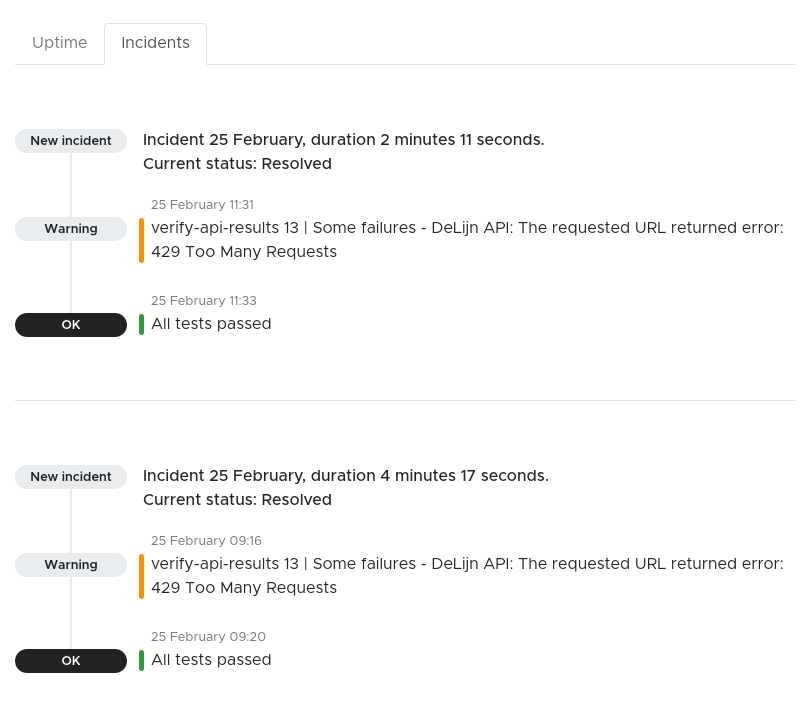
Task: Switch to the Uptime tab
Action: pos(60,43)
